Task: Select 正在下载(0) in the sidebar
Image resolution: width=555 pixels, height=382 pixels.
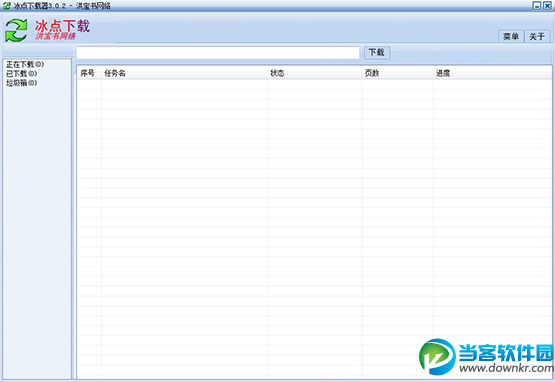Action: click(x=25, y=64)
